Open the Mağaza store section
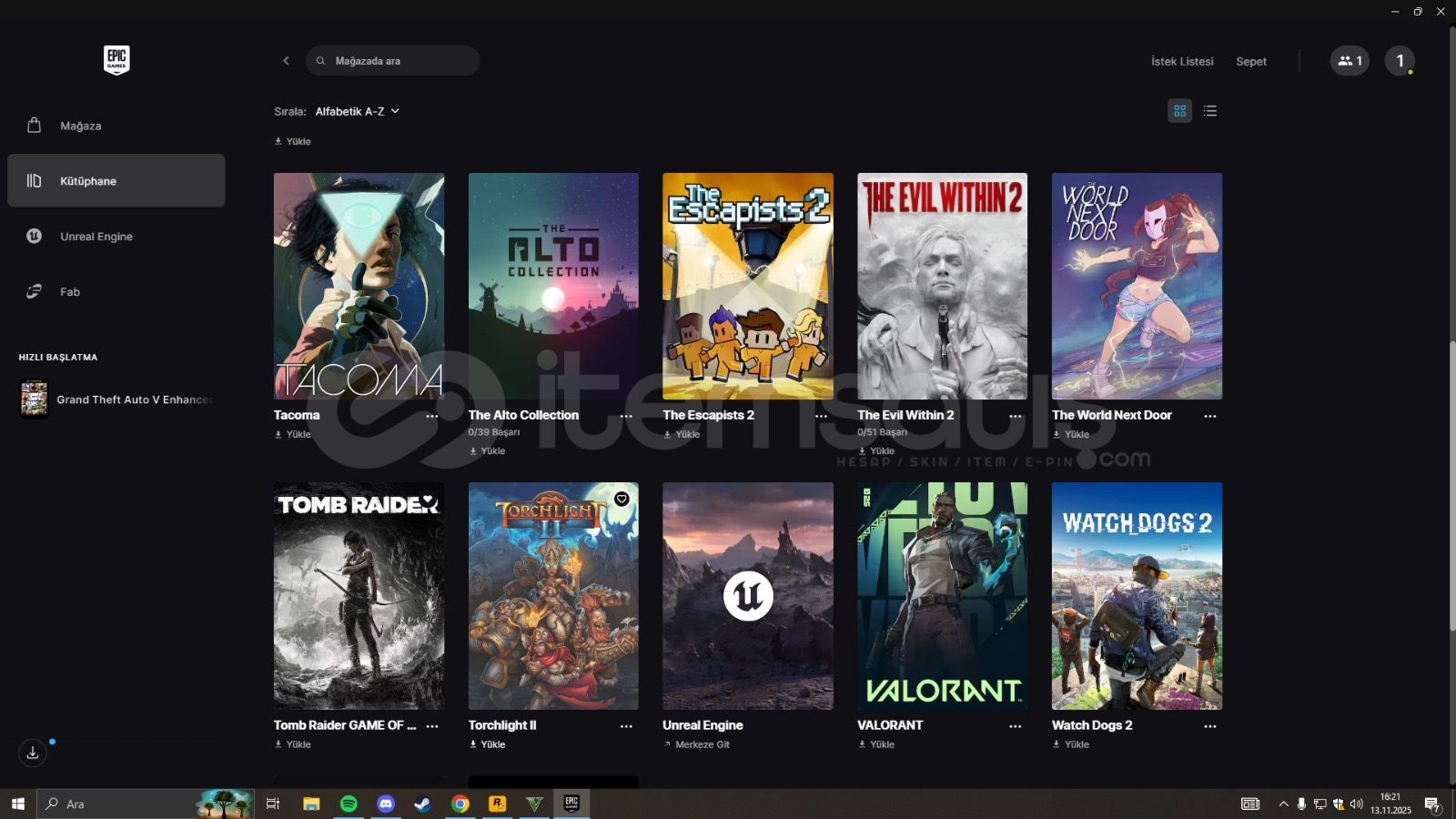Image resolution: width=1456 pixels, height=819 pixels. pyautogui.click(x=116, y=126)
